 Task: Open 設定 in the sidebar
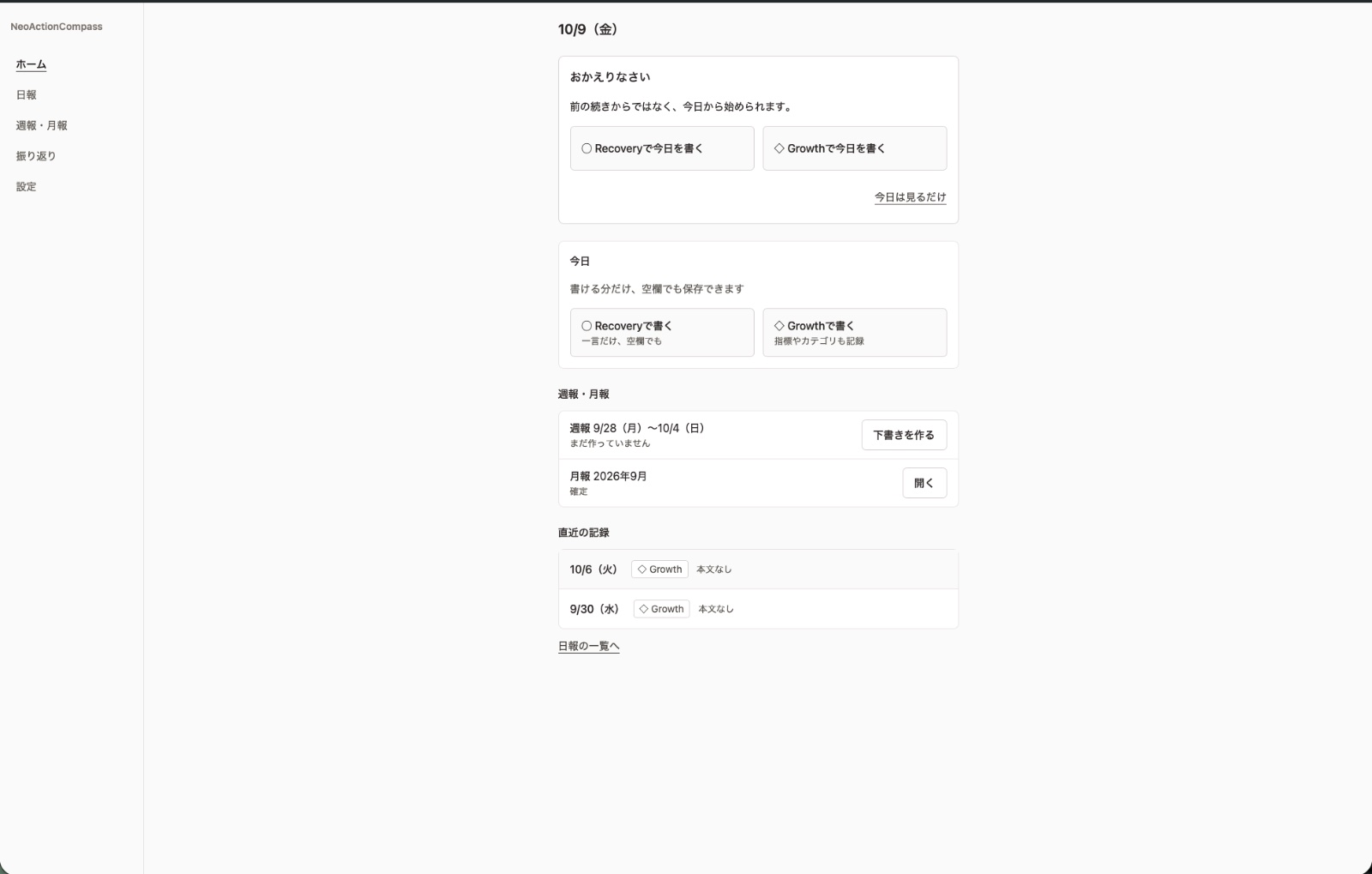tap(26, 186)
